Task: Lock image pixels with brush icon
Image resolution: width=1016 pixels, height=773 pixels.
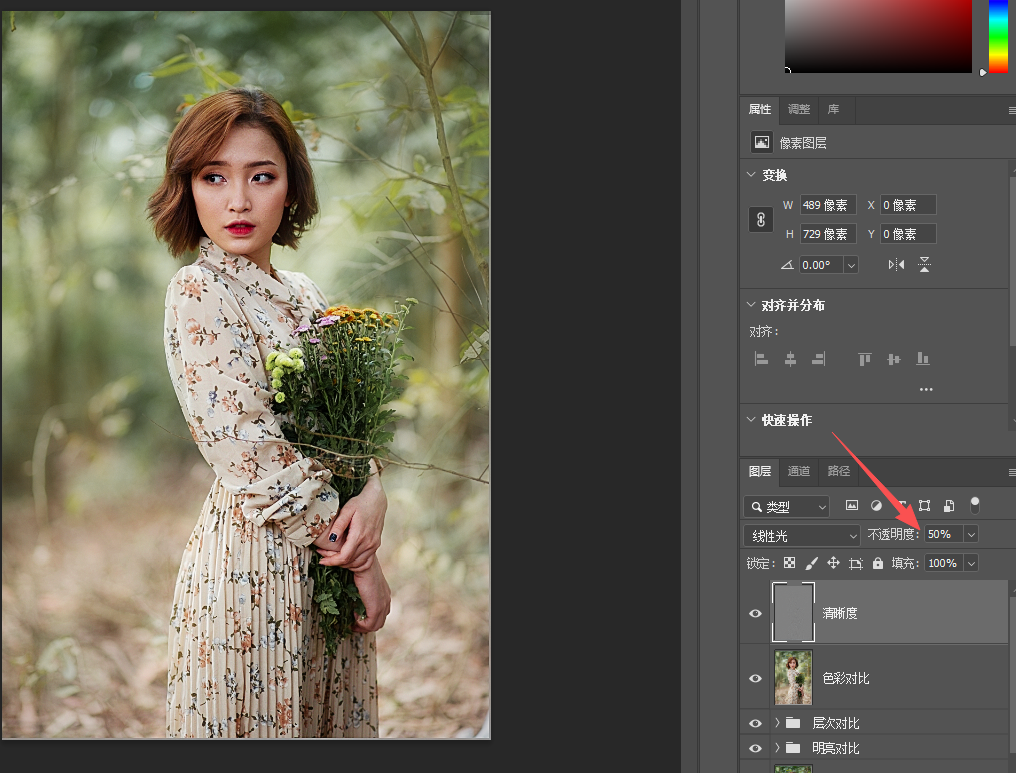Action: coord(811,563)
